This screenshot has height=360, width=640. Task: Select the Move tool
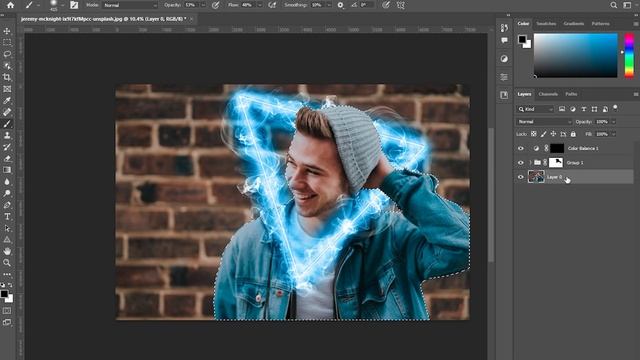(7, 31)
